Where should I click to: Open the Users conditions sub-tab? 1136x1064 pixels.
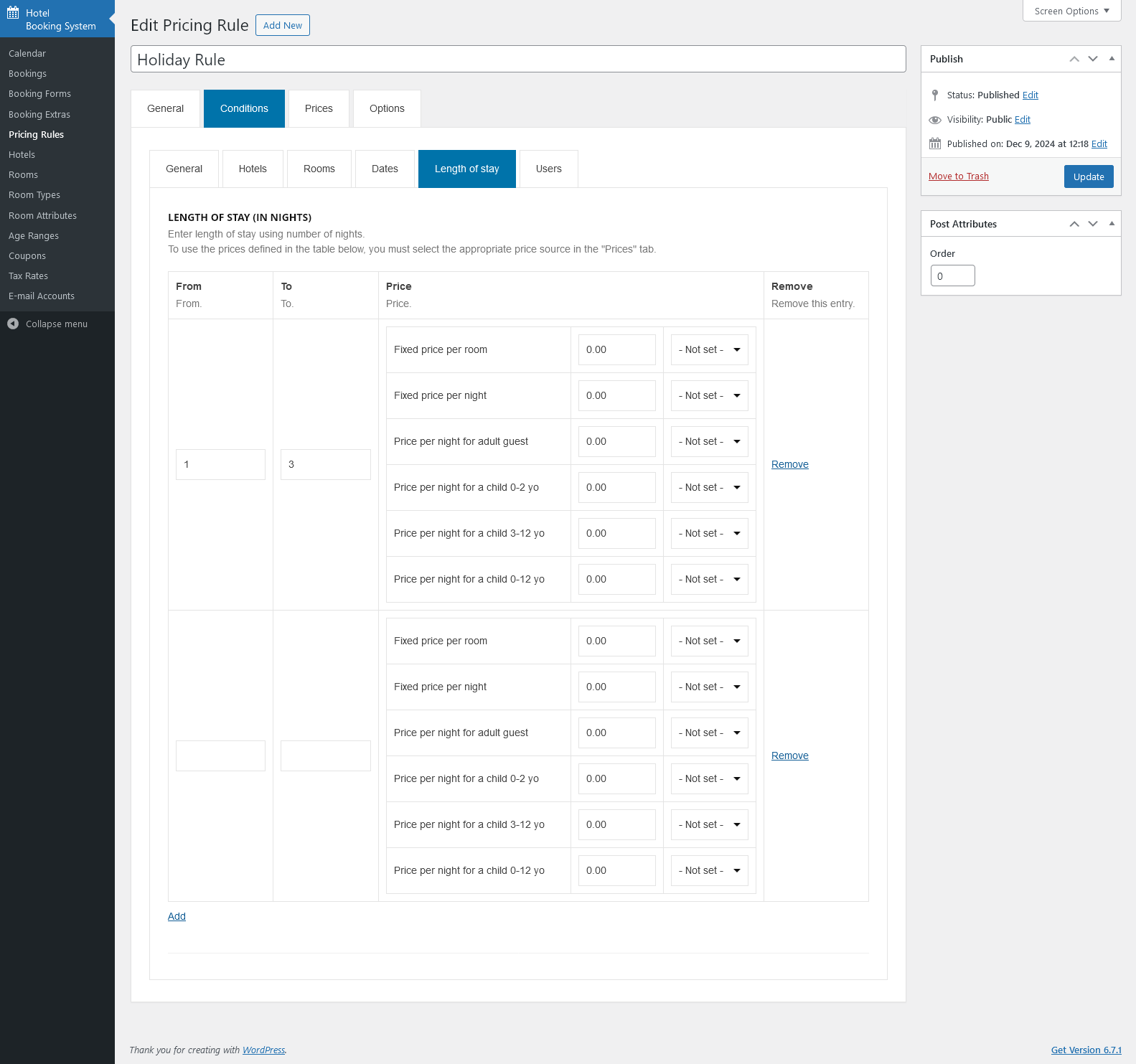click(x=549, y=169)
